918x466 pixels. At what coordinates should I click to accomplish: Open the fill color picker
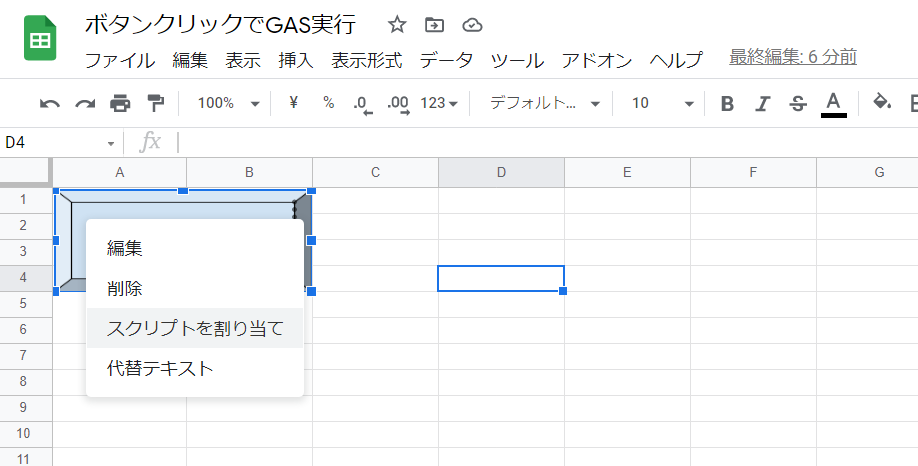point(882,102)
